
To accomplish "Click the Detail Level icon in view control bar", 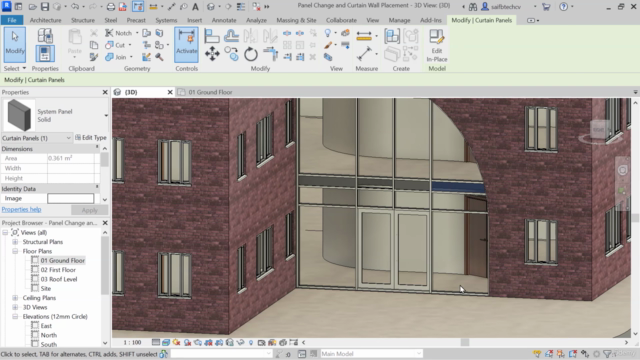I will pyautogui.click(x=156, y=342).
